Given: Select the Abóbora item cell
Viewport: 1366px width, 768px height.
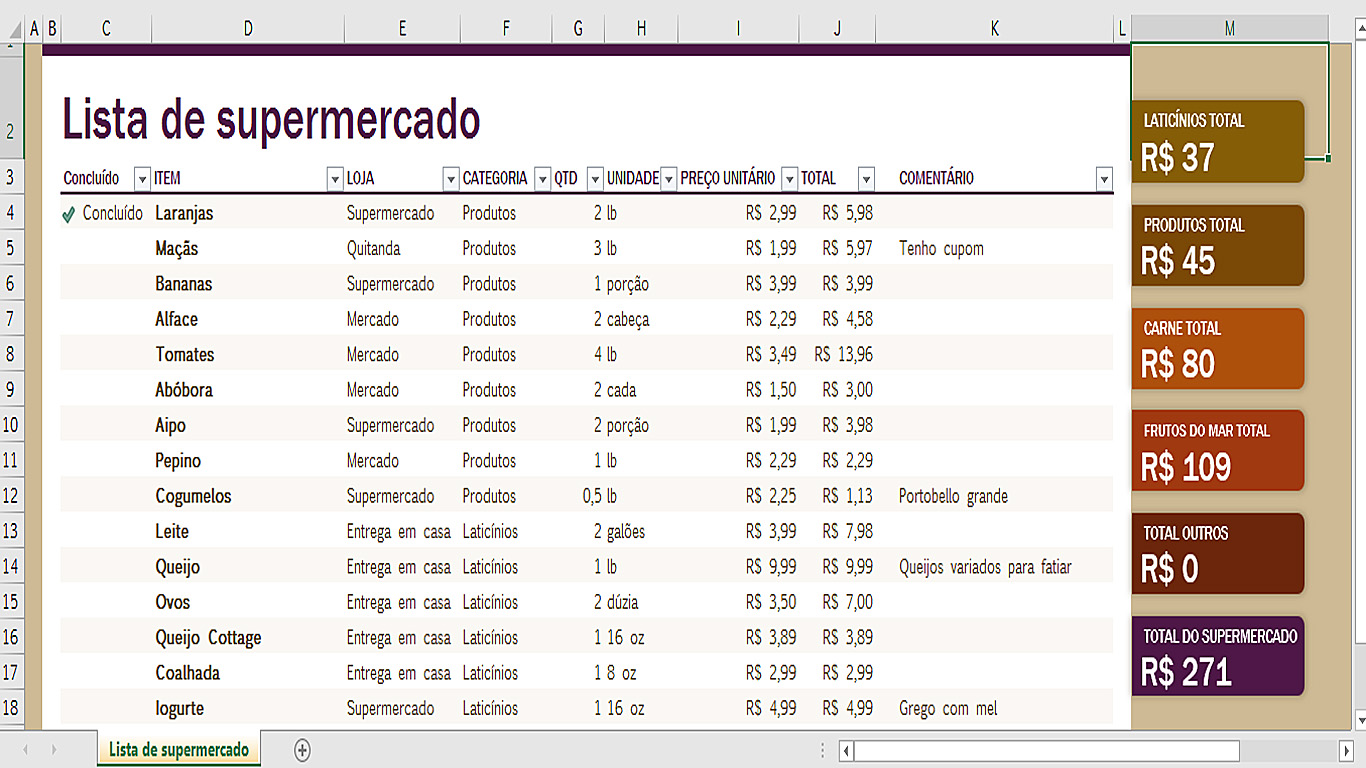Looking at the screenshot, I should pyautogui.click(x=248, y=390).
